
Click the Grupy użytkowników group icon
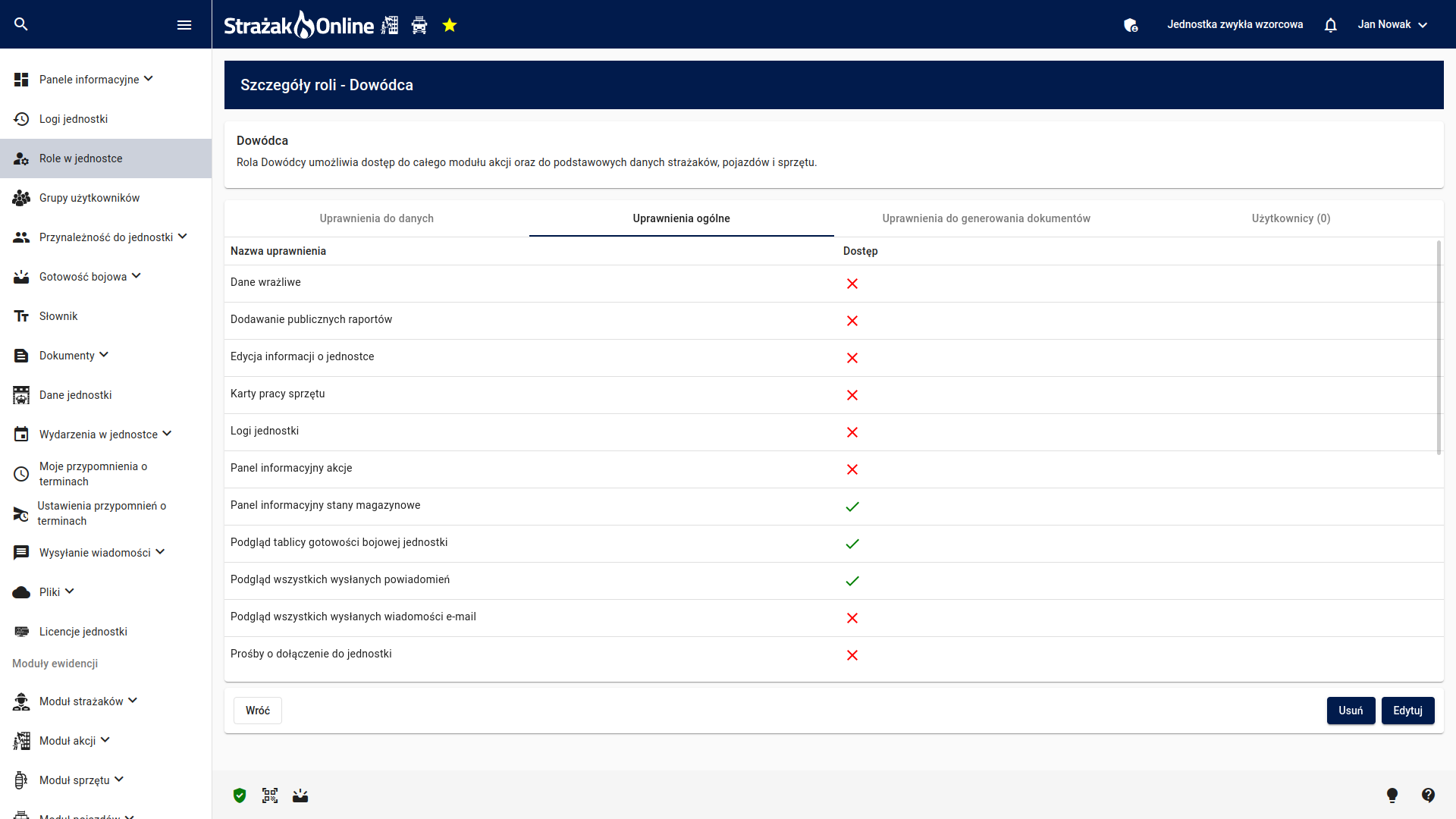[21, 198]
